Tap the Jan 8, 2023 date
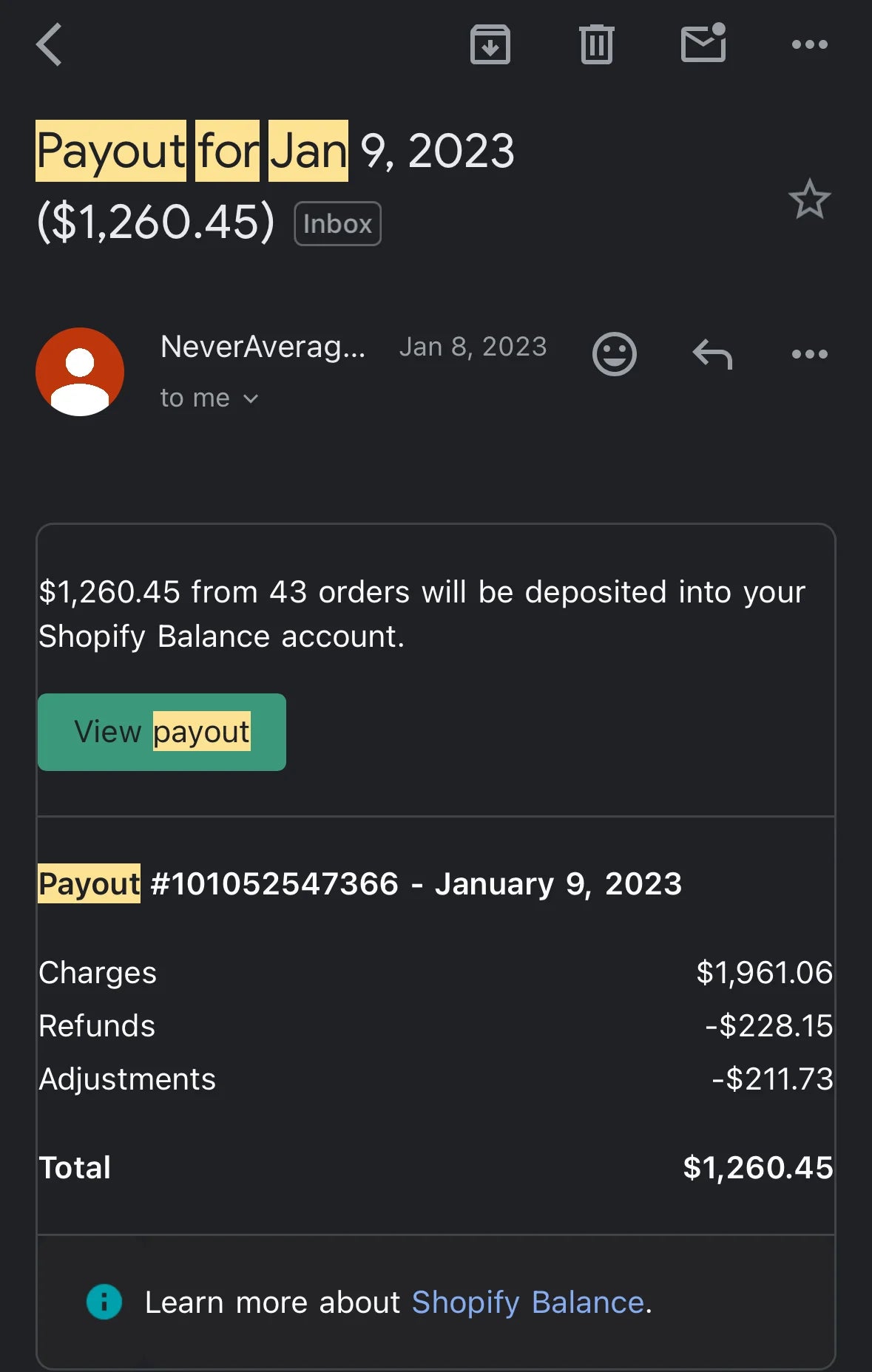Image resolution: width=872 pixels, height=1372 pixels. (x=473, y=347)
